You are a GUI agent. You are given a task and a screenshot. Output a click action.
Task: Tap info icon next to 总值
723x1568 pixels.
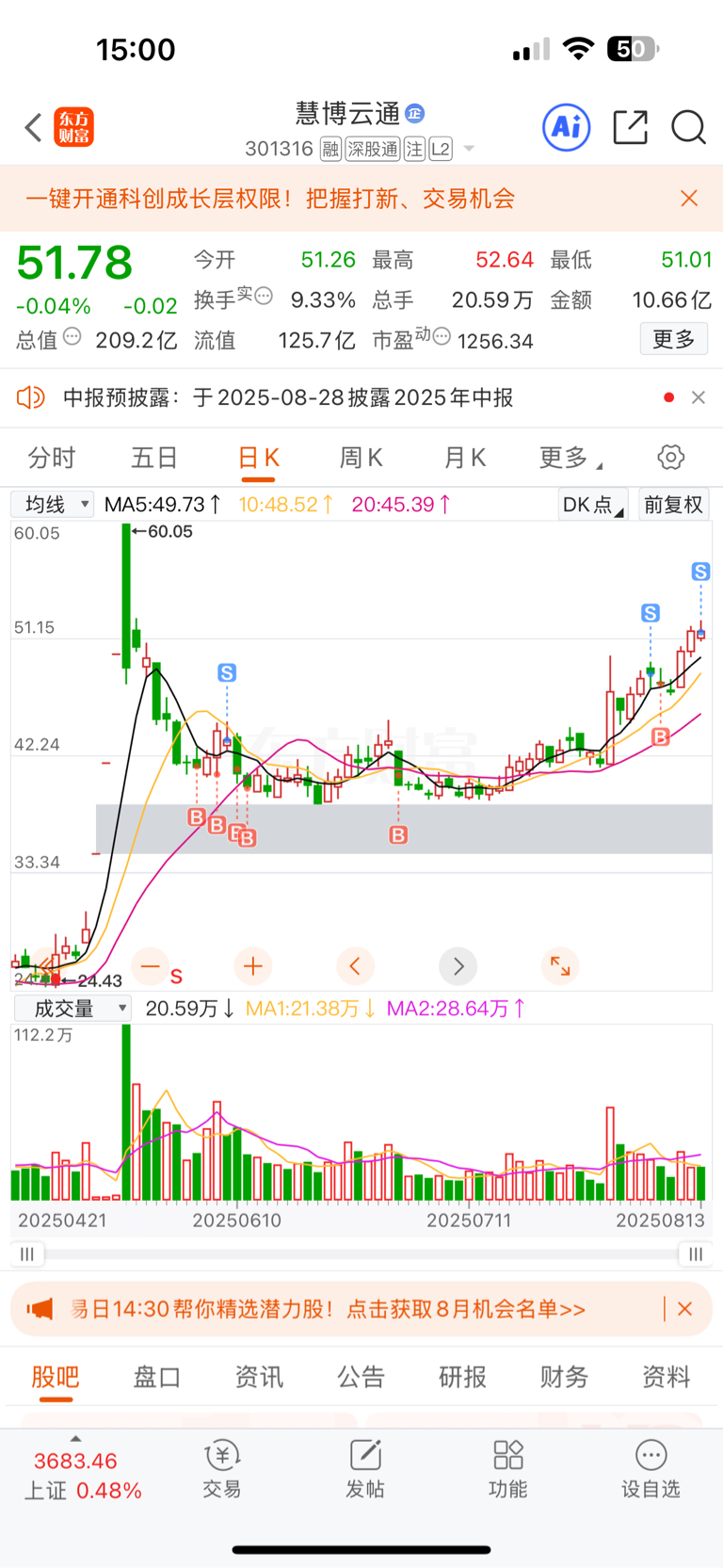click(72, 336)
